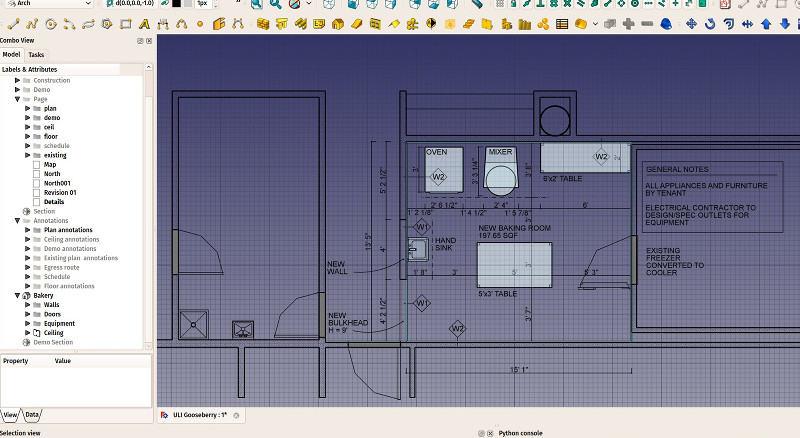Open the draw style dropdown arrow

pos(309,4)
